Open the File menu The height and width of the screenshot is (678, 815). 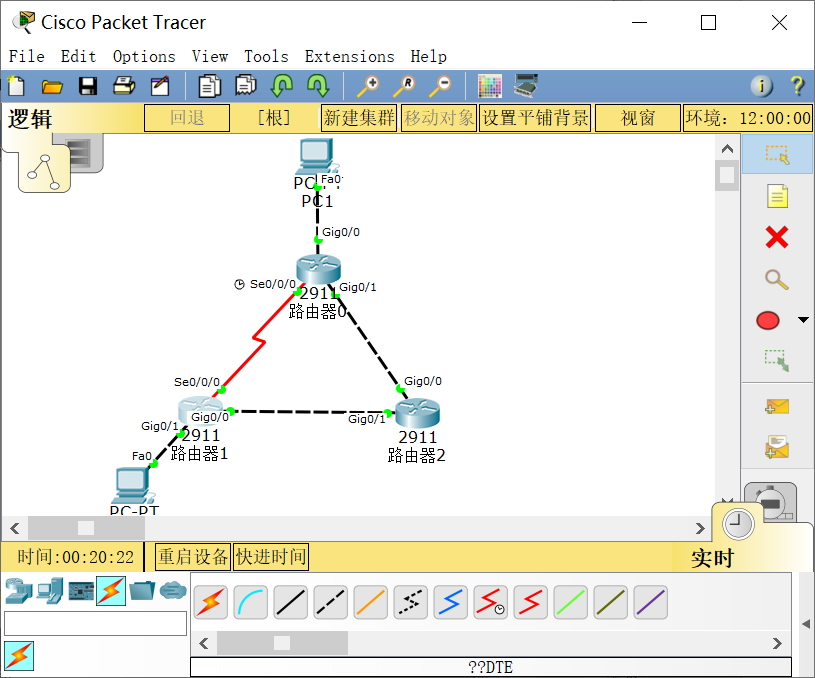coord(27,56)
